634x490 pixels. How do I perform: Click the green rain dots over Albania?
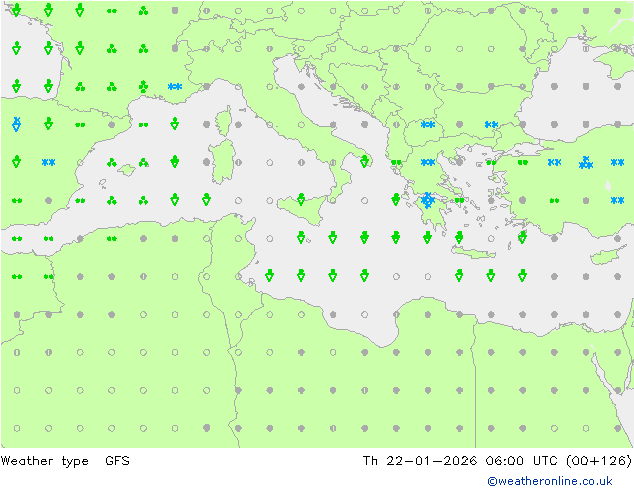[396, 163]
